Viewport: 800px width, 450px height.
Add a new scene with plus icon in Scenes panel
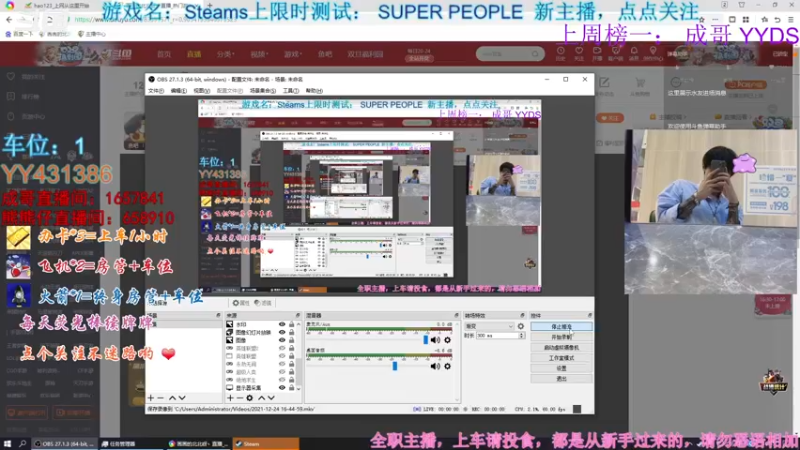point(151,398)
